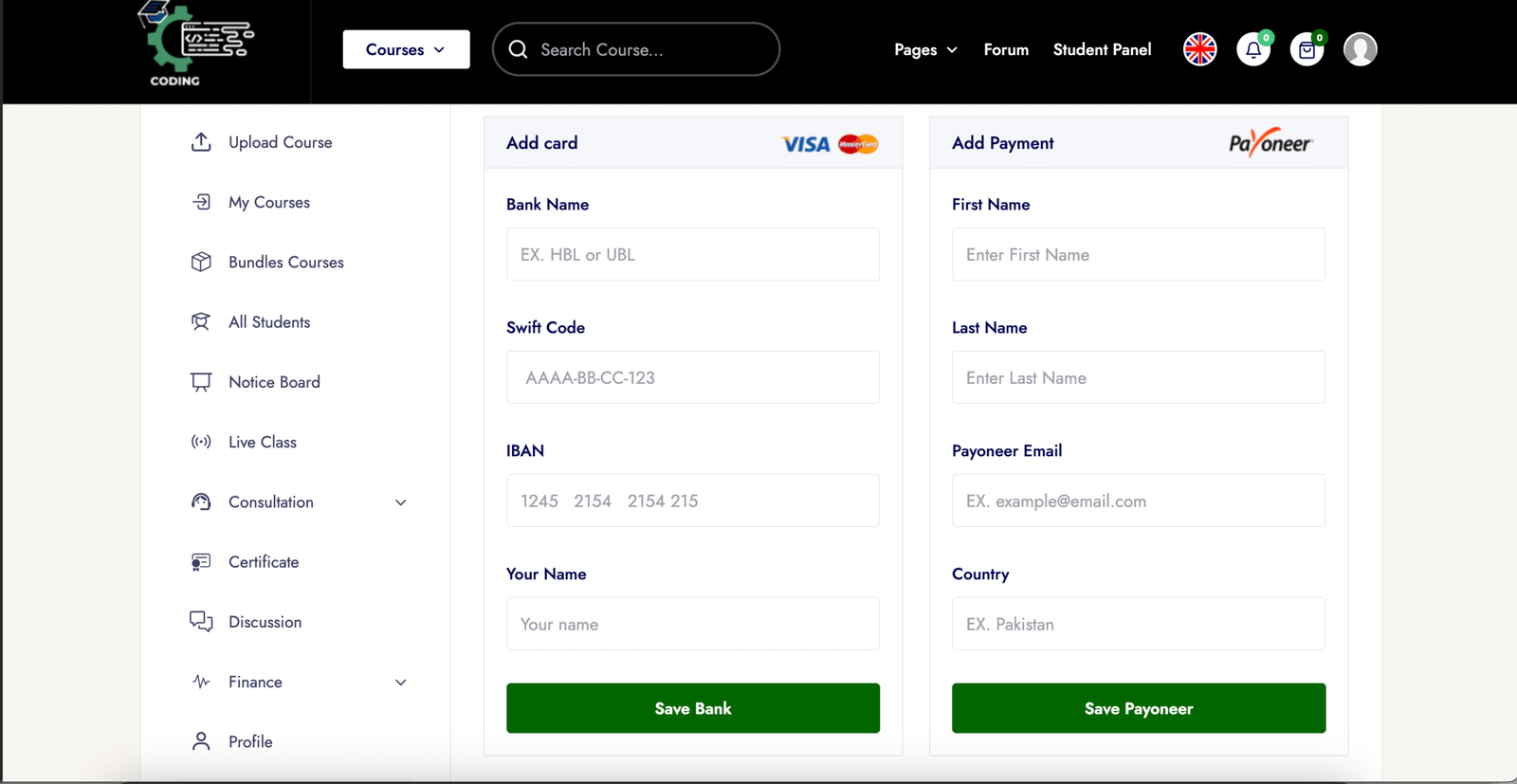Screen dimensions: 1517x784
Task: Open the user avatar profile icon
Action: pyautogui.click(x=1361, y=49)
